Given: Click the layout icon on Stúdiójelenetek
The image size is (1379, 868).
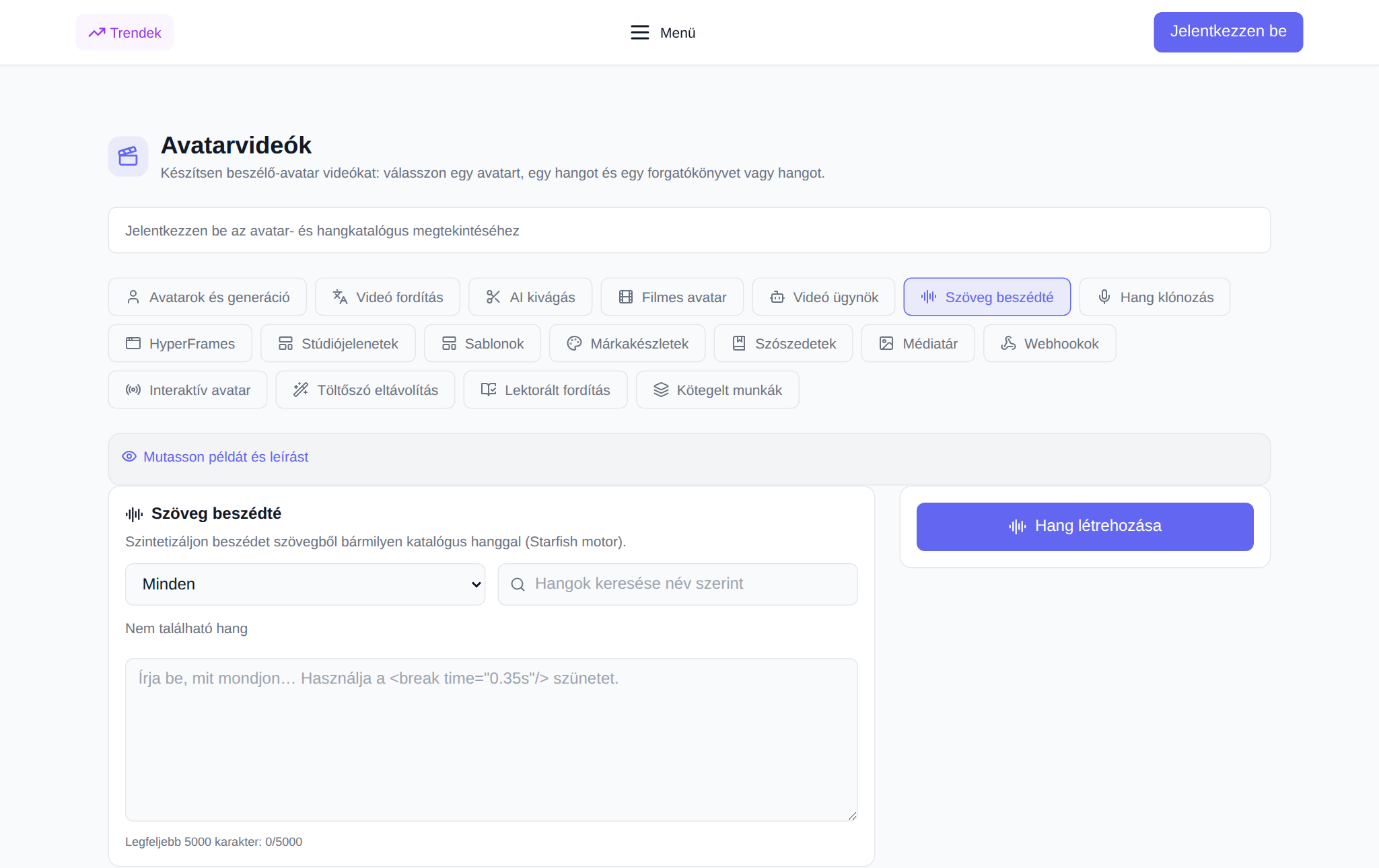Looking at the screenshot, I should [x=285, y=343].
